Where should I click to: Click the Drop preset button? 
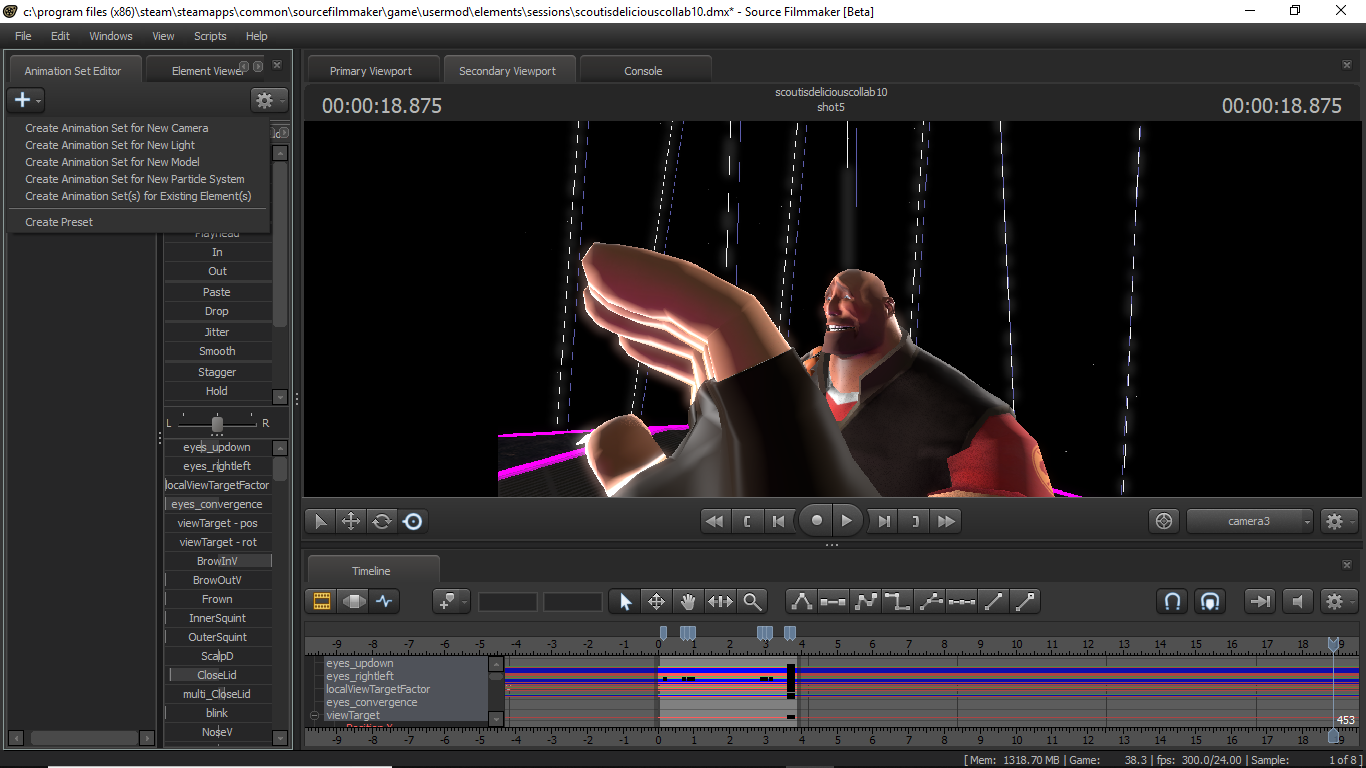point(218,311)
